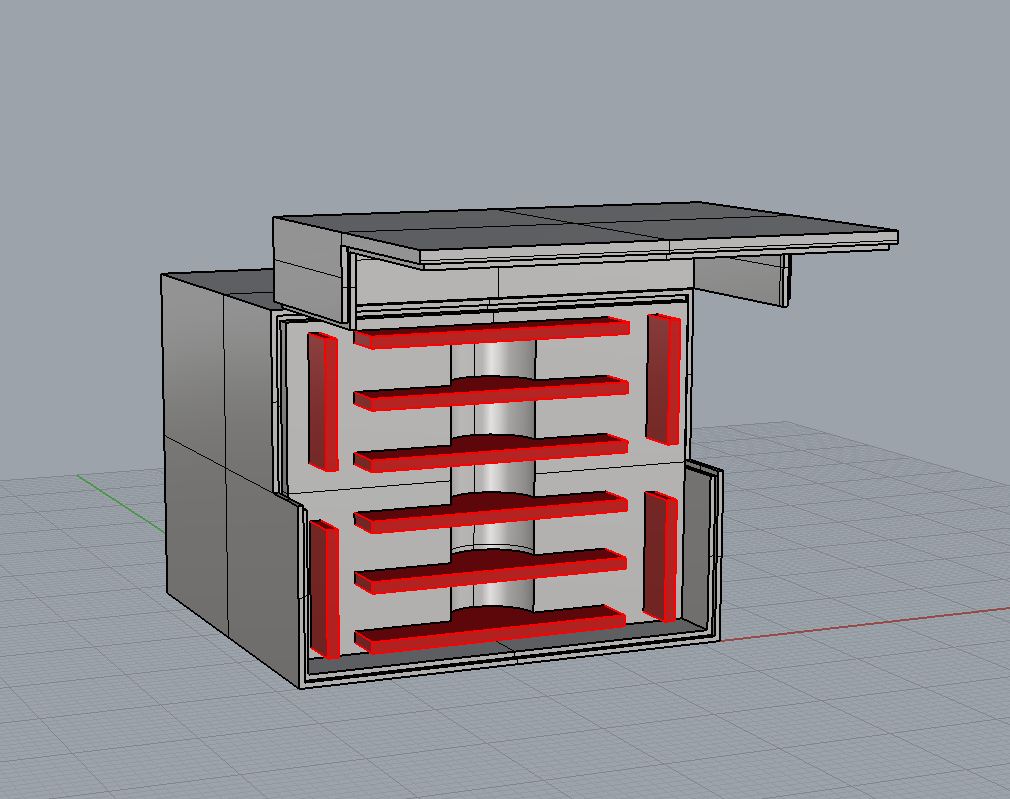Select the right outer casing wall of lower section
The height and width of the screenshot is (799, 1010).
[x=702, y=551]
